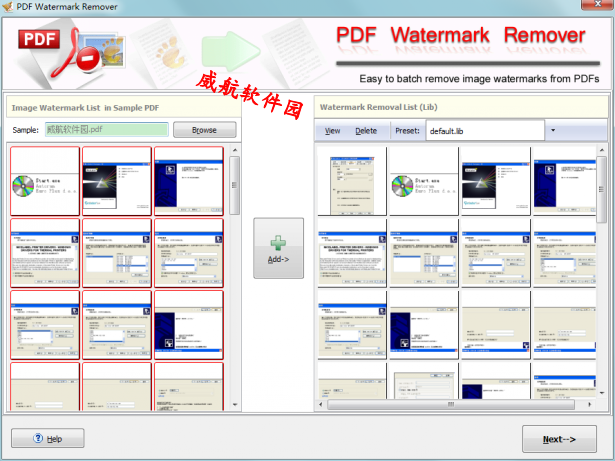This screenshot has width=615, height=461.
Task: Select the license text thumbnail in removal list
Action: (352, 253)
